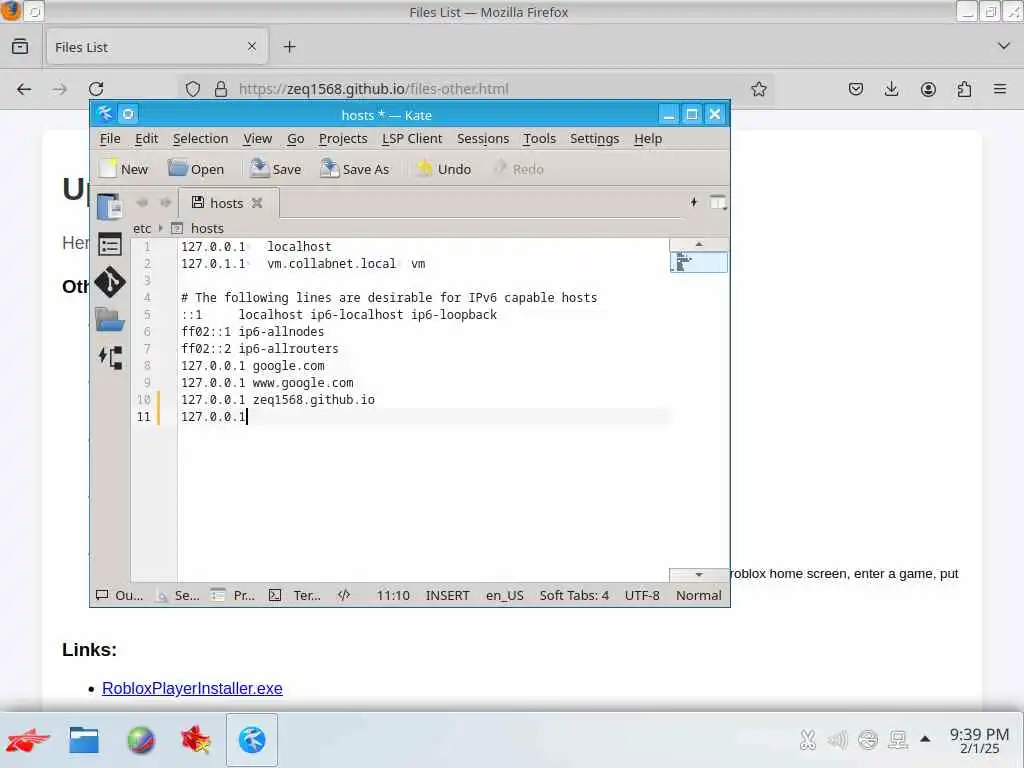Reload the Firefox page
Screen dimensions: 1024x768
[96, 89]
